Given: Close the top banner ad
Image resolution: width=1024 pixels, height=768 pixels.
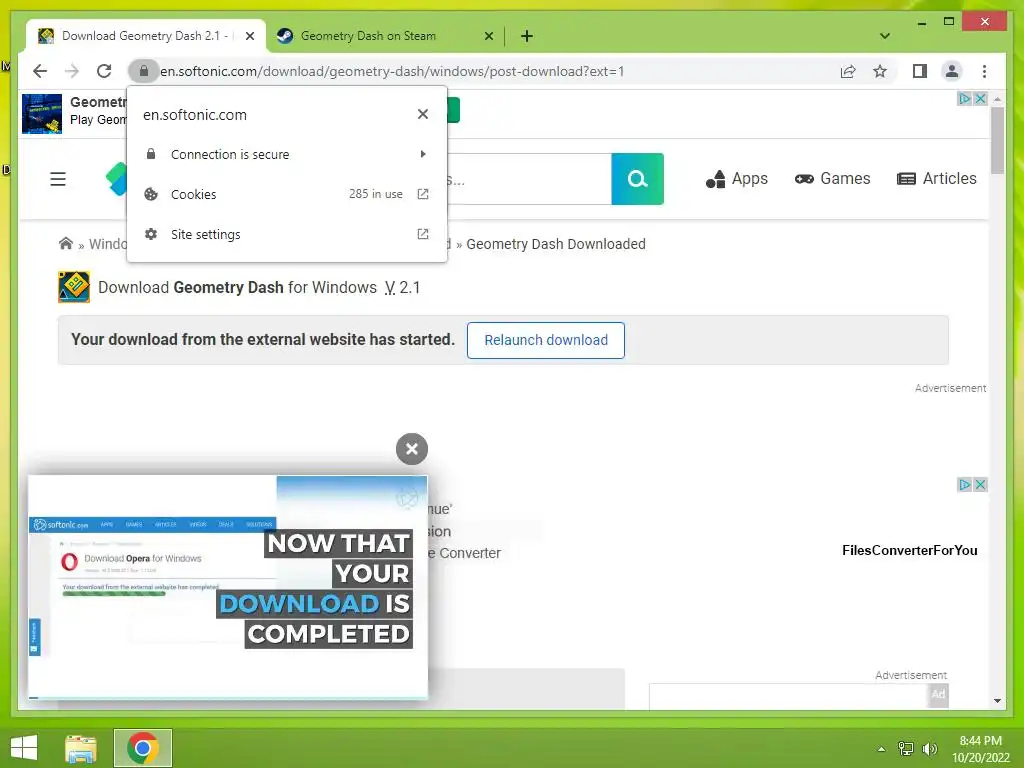Looking at the screenshot, I should tap(980, 99).
